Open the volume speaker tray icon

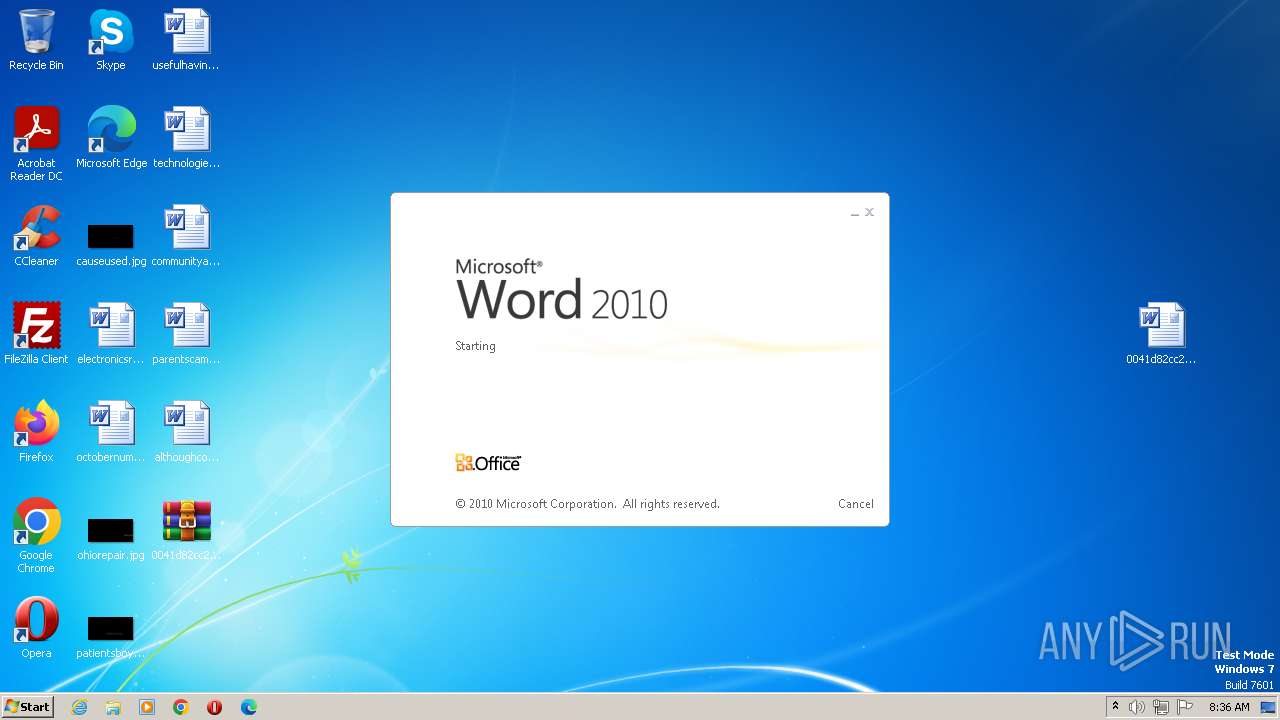pos(1137,707)
